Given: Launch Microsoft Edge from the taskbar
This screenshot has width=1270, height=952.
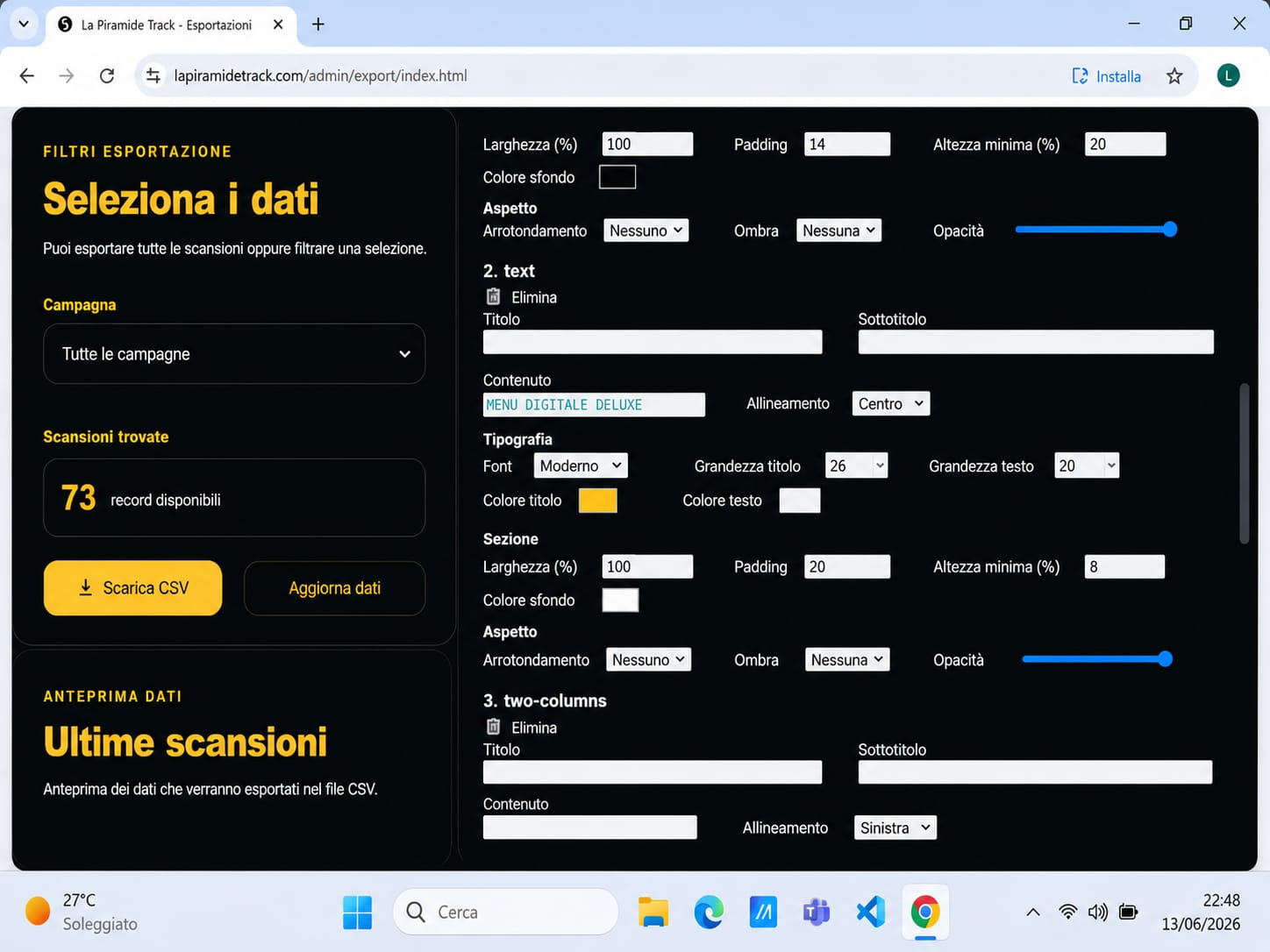Looking at the screenshot, I should [708, 913].
